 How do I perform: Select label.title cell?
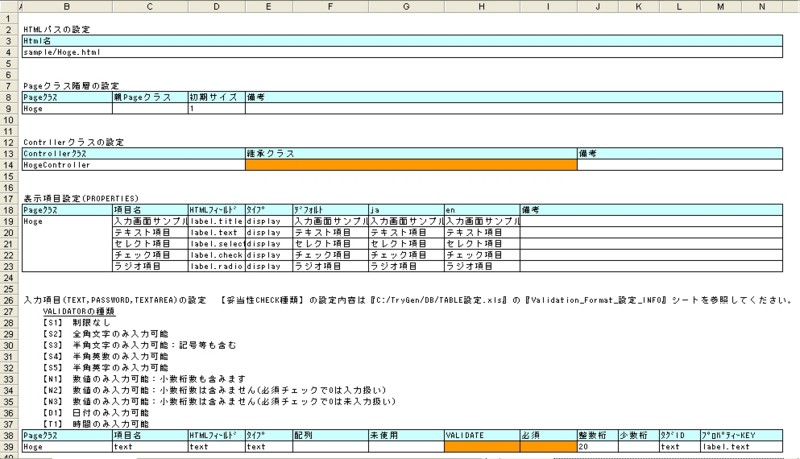[x=217, y=221]
